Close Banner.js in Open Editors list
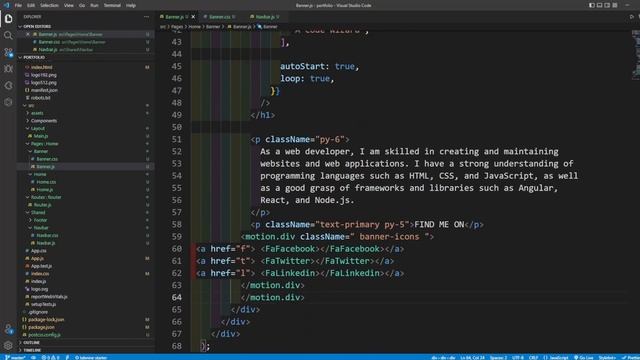640x360 pixels. tap(28, 34)
